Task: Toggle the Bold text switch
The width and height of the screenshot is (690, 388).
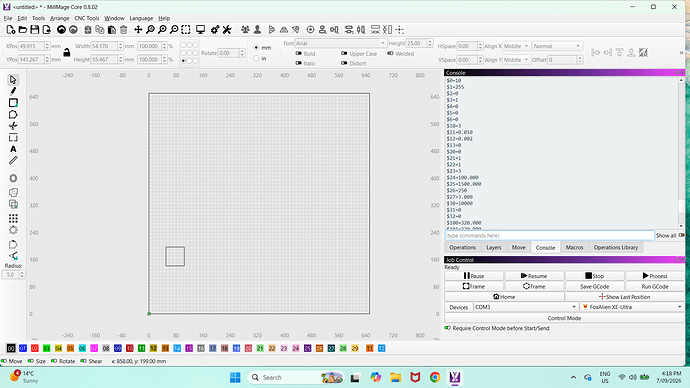Action: [x=298, y=53]
